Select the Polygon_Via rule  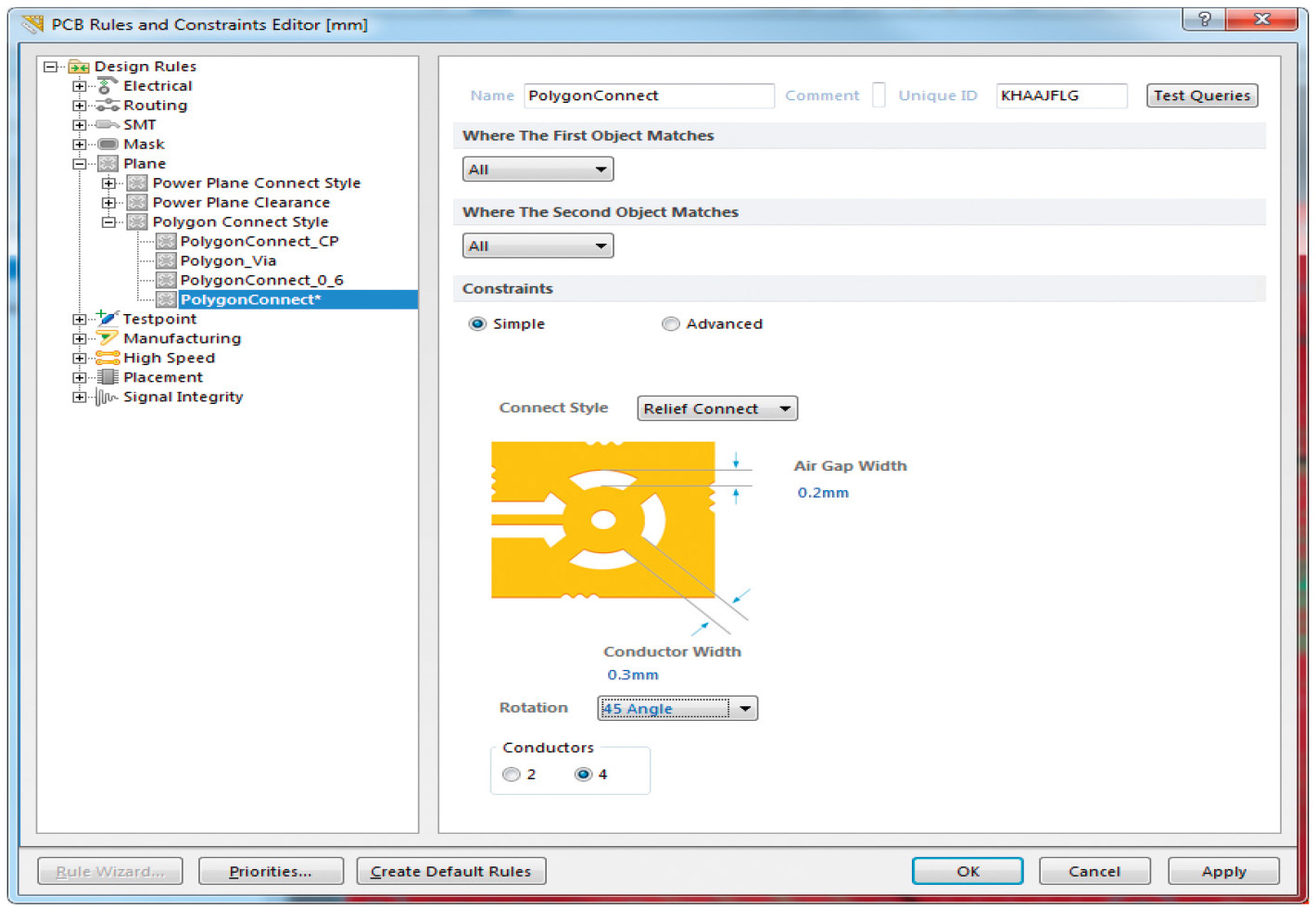pos(228,260)
